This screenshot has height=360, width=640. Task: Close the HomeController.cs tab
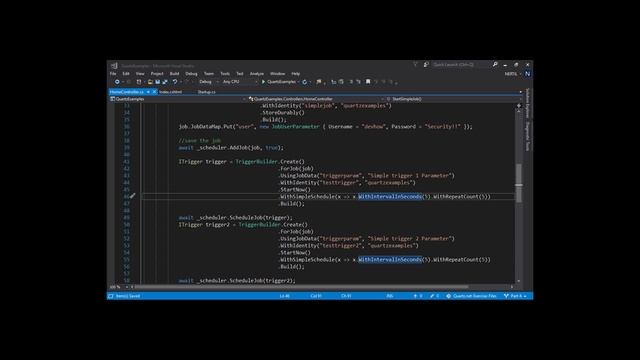(x=154, y=92)
